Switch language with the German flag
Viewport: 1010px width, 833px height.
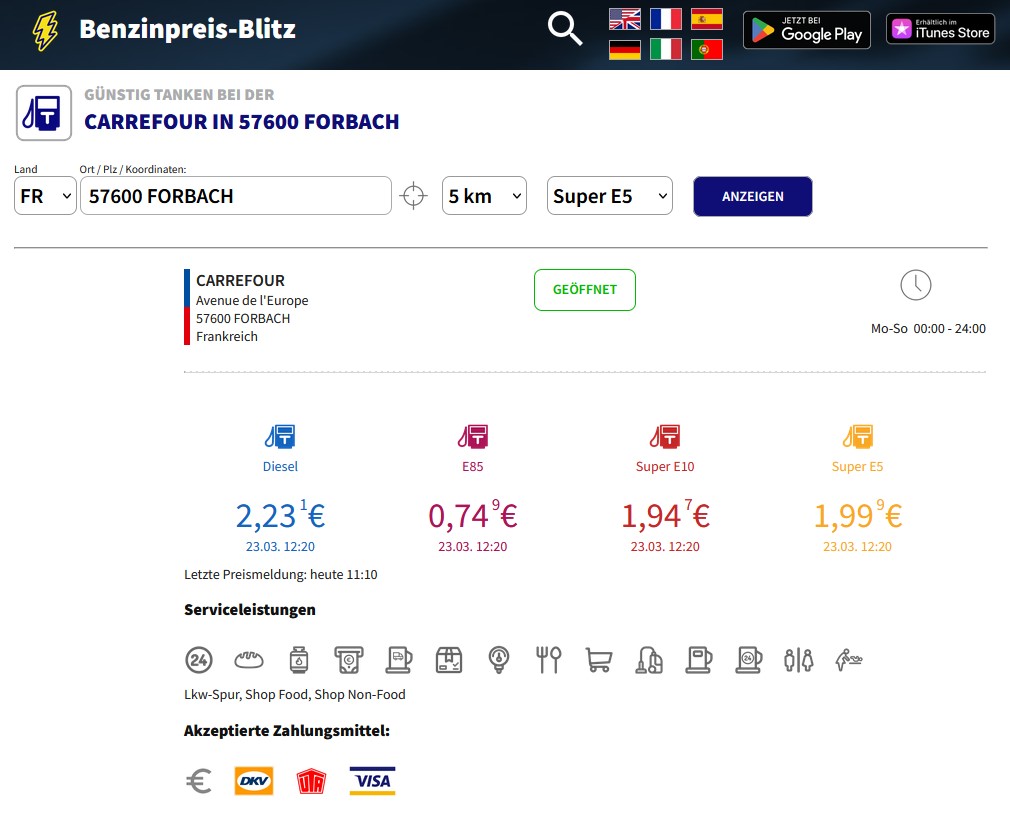point(625,50)
